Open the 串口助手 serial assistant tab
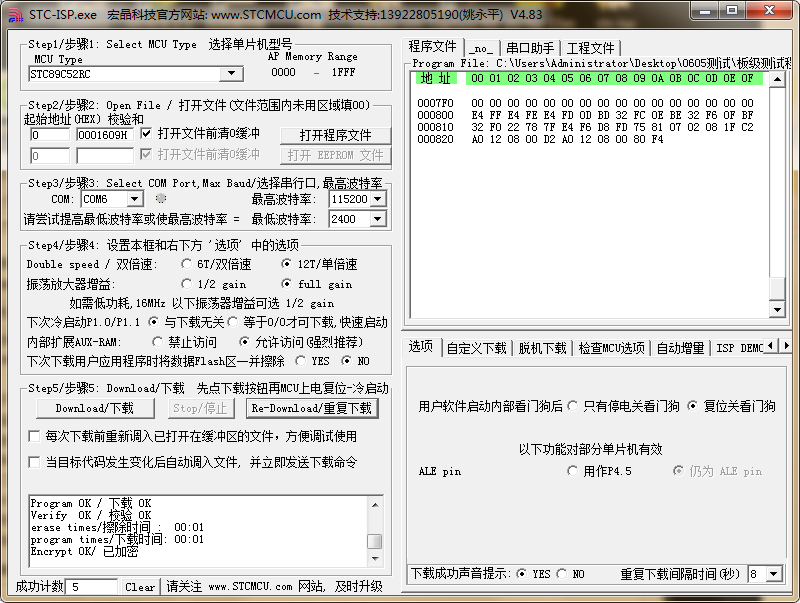The width and height of the screenshot is (800, 603). [530, 48]
